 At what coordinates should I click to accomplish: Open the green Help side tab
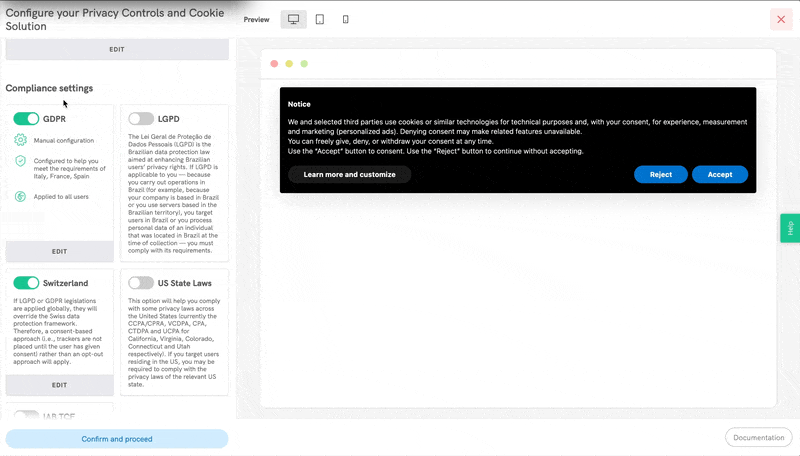pyautogui.click(x=790, y=228)
